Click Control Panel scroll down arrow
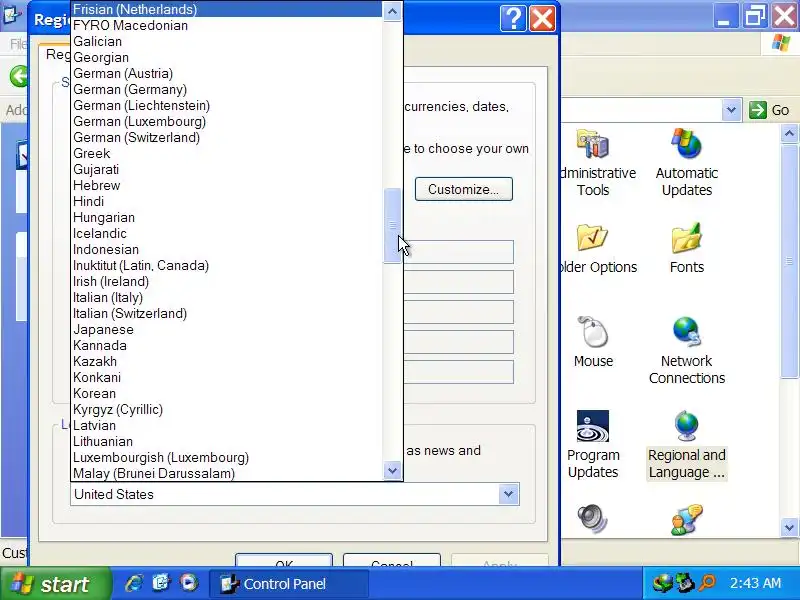The image size is (800, 600). (x=789, y=527)
